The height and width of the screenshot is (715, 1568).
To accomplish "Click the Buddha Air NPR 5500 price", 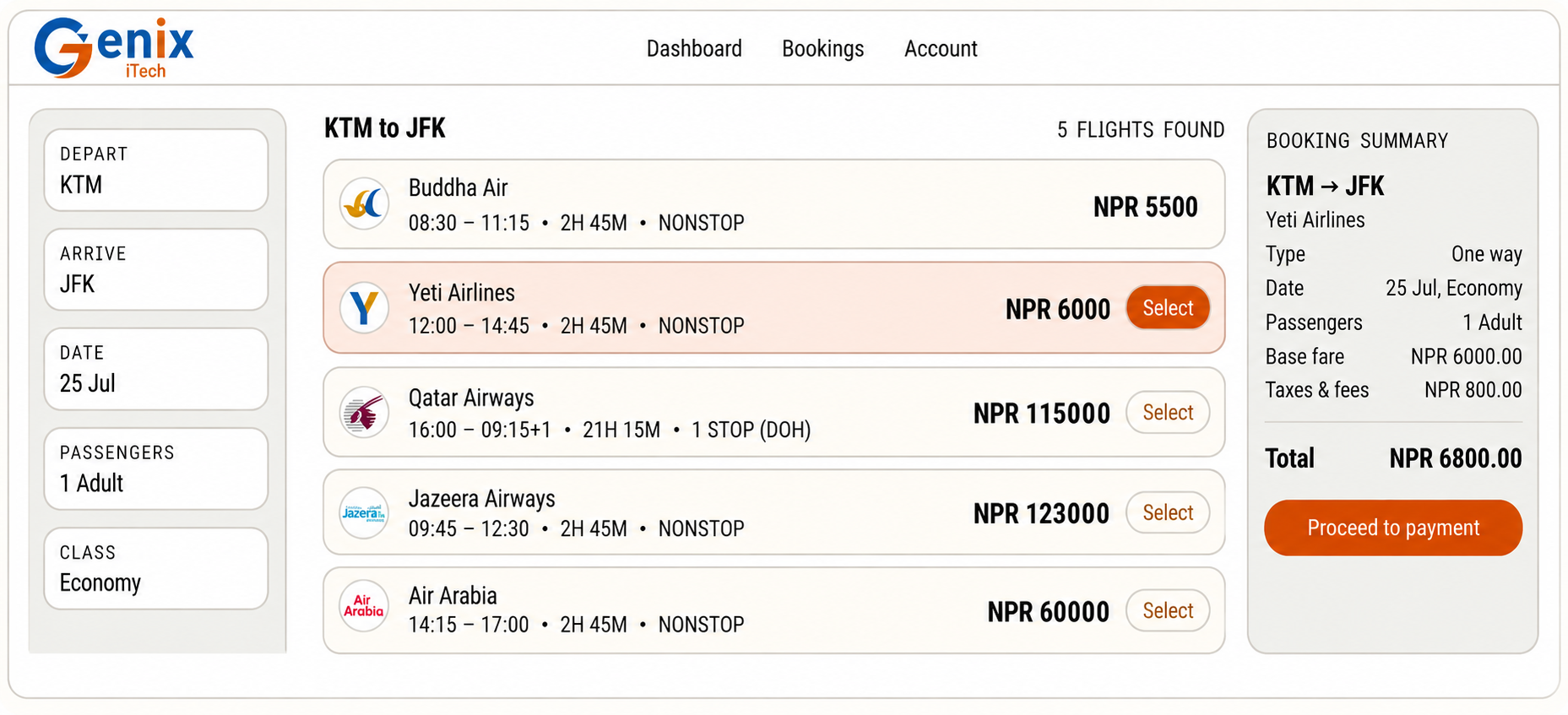I will pyautogui.click(x=1145, y=207).
